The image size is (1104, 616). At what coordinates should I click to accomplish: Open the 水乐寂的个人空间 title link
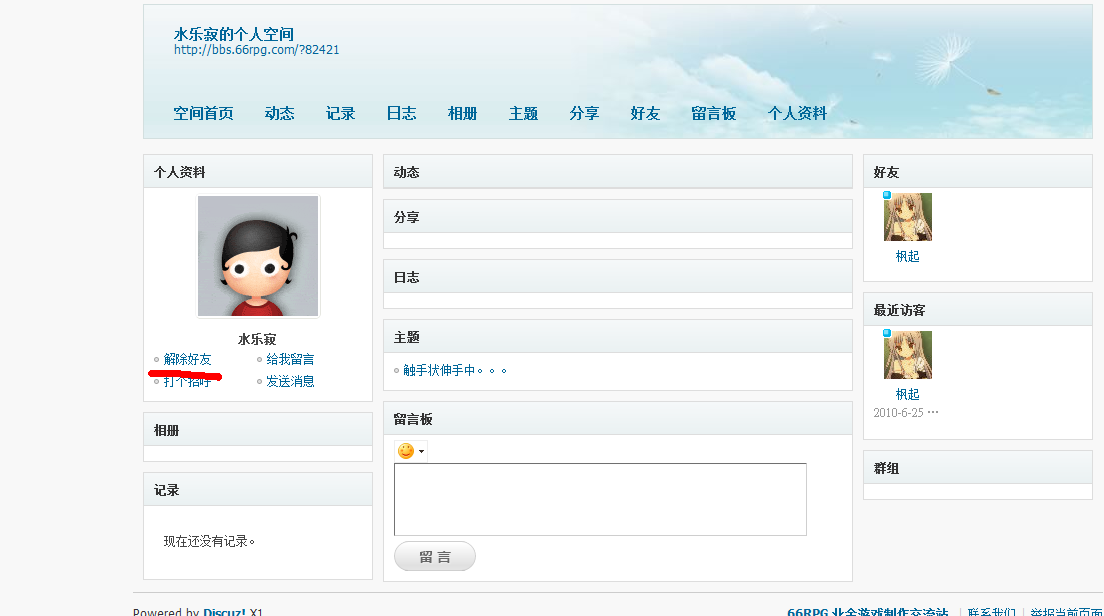click(x=234, y=34)
